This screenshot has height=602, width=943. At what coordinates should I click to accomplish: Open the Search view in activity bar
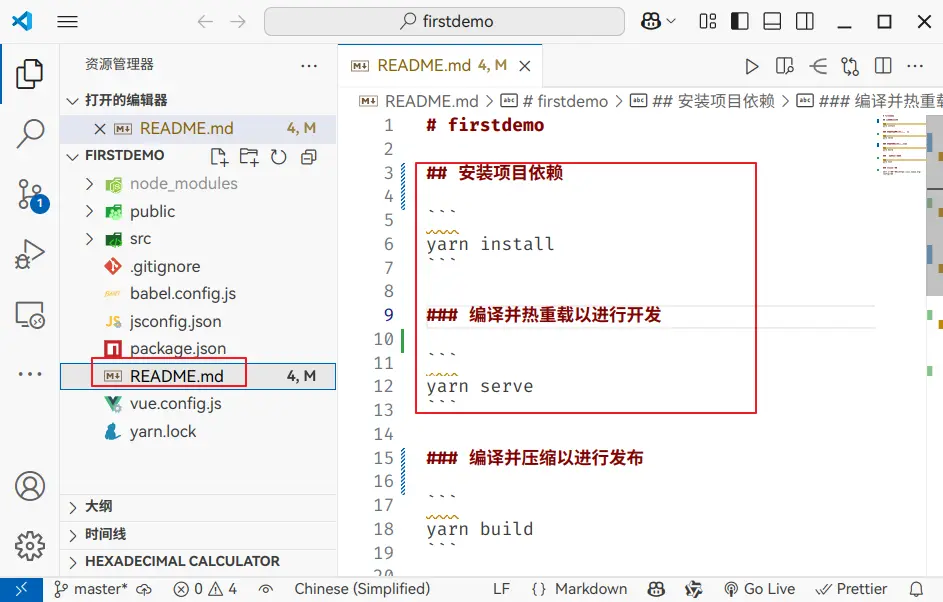[x=29, y=133]
